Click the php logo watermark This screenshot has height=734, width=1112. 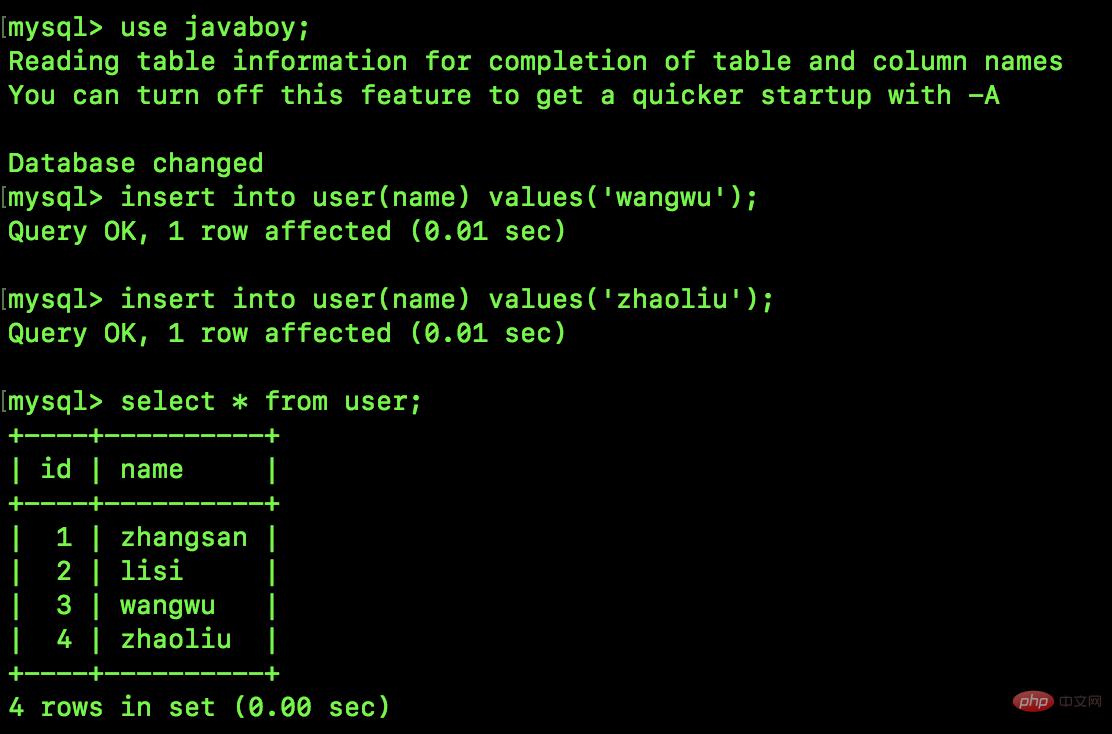(x=1033, y=701)
